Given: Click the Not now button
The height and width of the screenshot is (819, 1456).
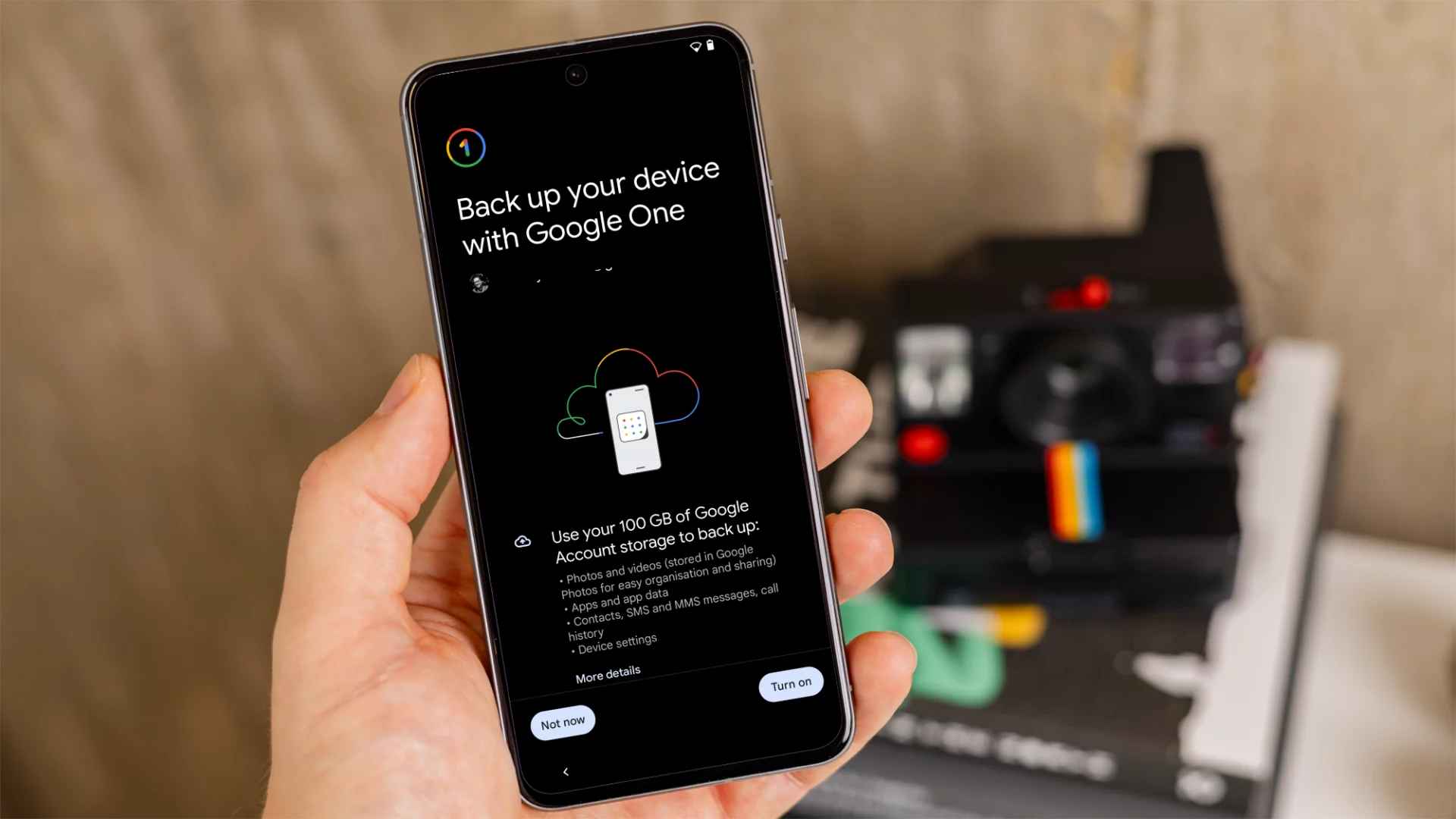Looking at the screenshot, I should pos(560,722).
